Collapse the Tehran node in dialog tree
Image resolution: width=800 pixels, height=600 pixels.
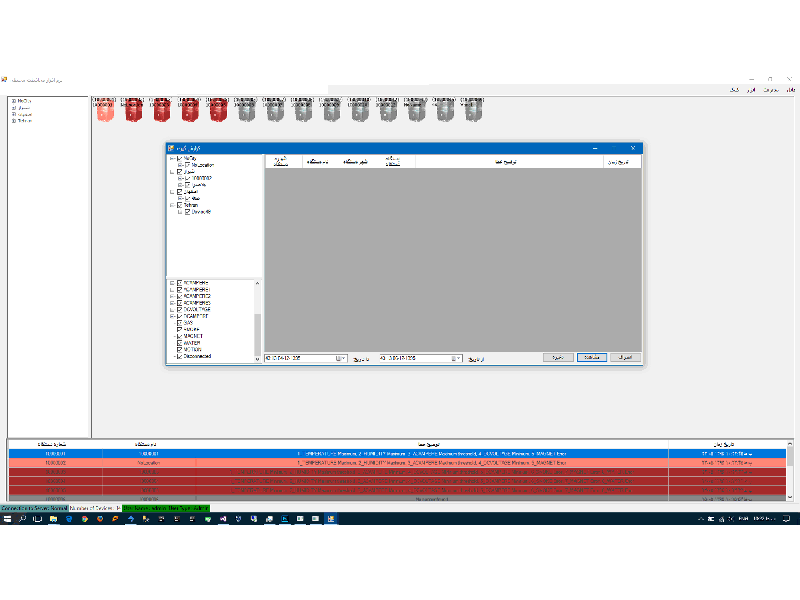click(x=171, y=205)
